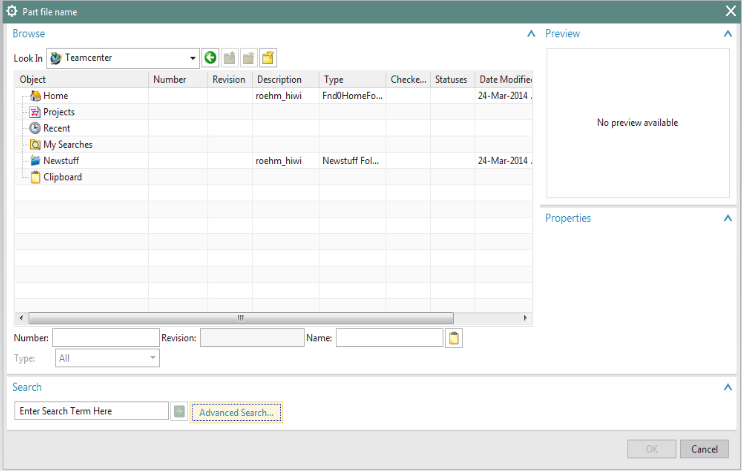Screen dimensions: 742x471
Task: Click the greyed OK button
Action: [652, 449]
